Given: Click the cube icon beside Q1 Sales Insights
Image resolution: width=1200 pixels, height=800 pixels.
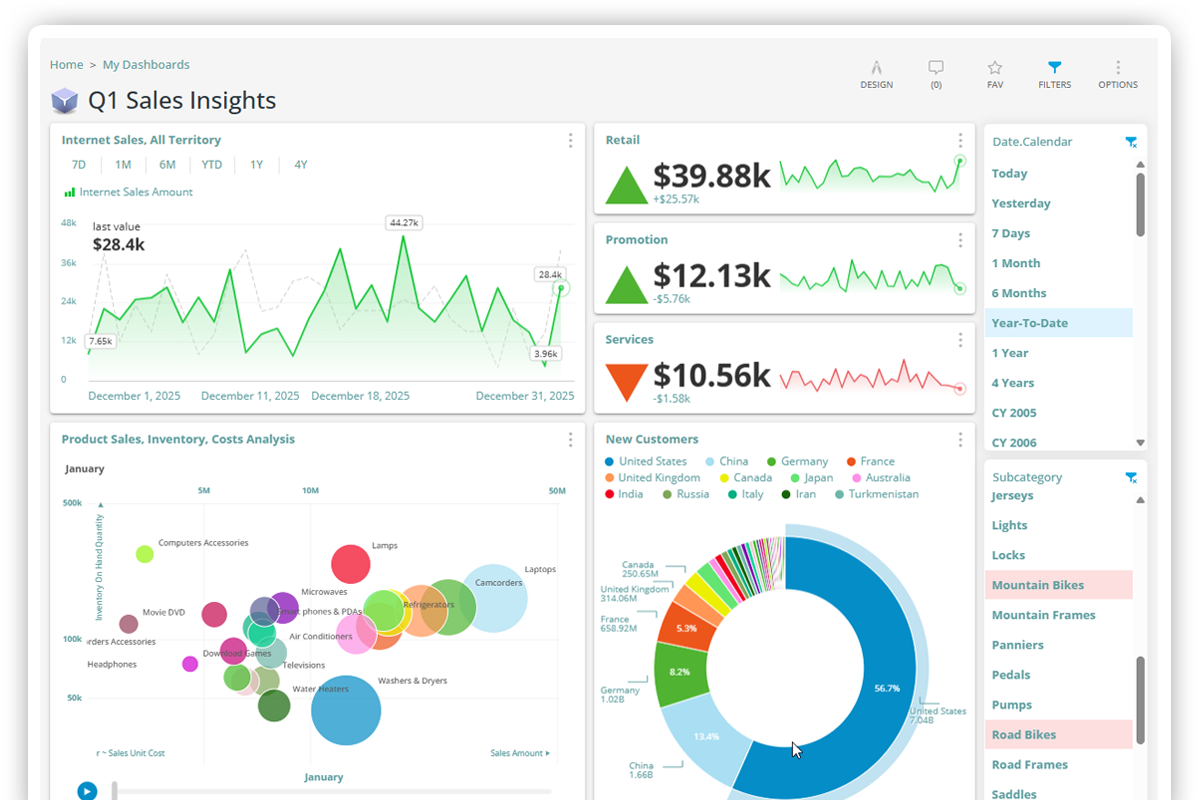Looking at the screenshot, I should pos(64,100).
